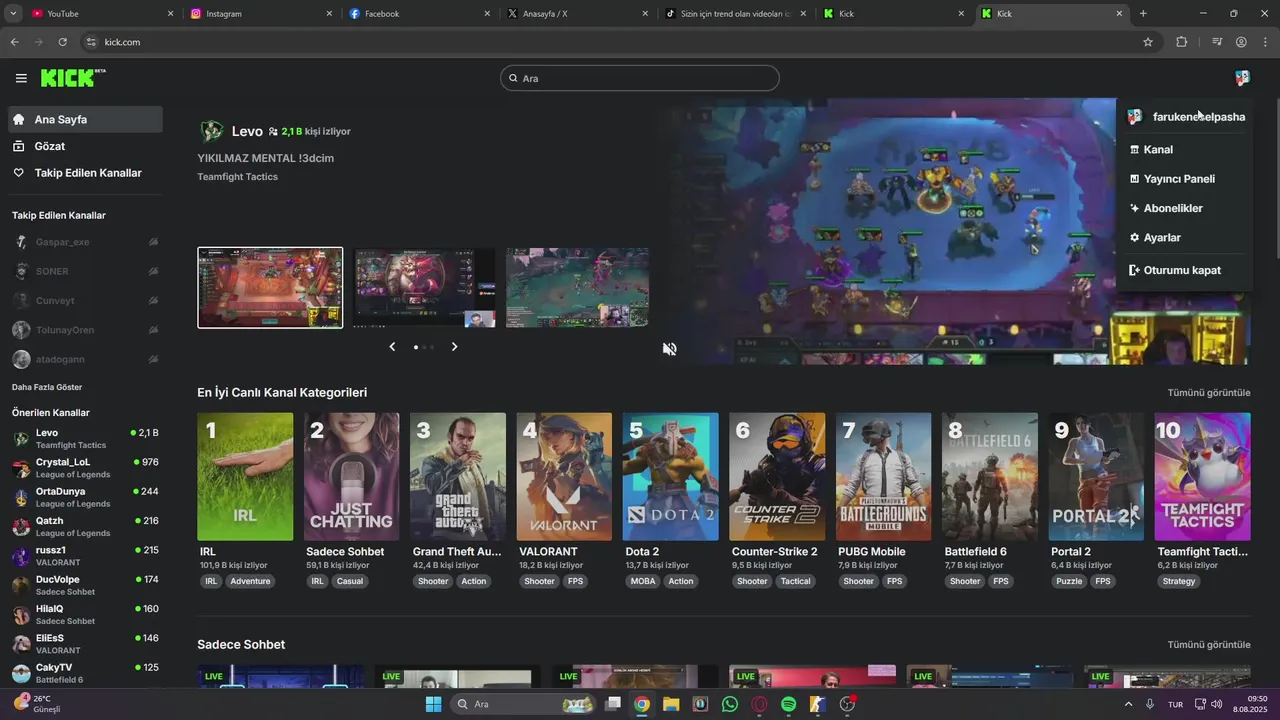Select third featured stream thumbnail

click(x=577, y=288)
